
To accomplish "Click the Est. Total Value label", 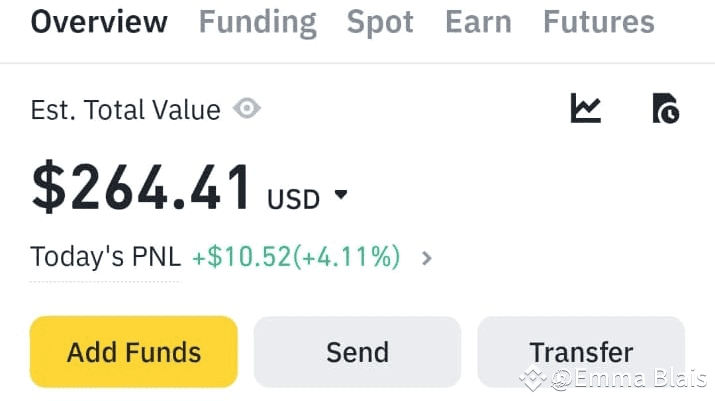I will point(125,110).
